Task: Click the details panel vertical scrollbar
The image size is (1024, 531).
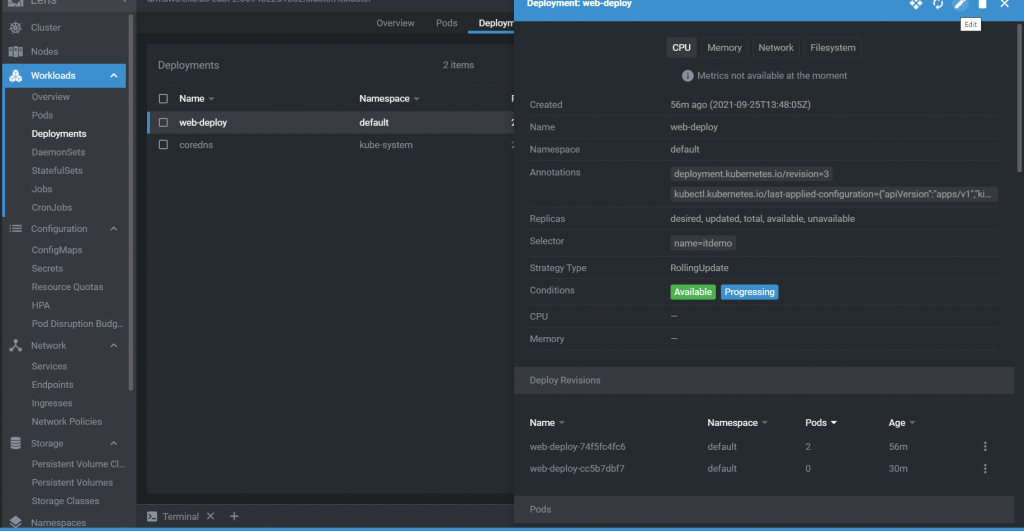Action: 1019,98
